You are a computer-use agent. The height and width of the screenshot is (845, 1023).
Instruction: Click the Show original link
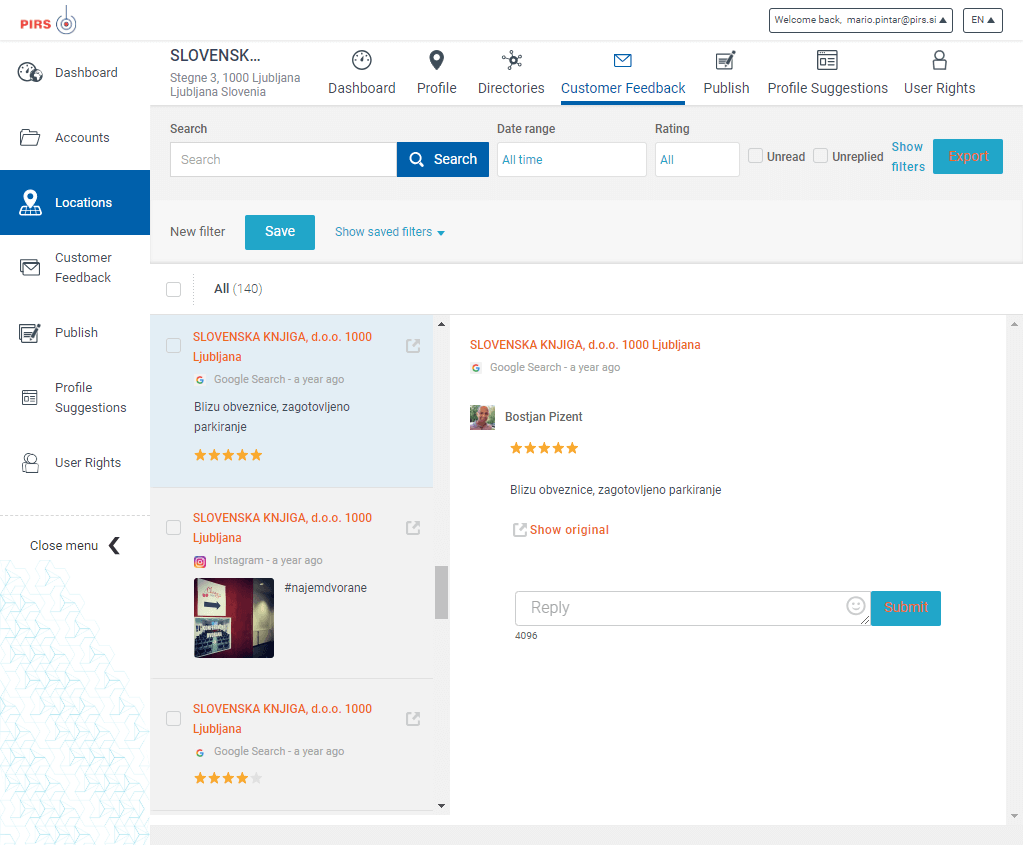tap(568, 530)
